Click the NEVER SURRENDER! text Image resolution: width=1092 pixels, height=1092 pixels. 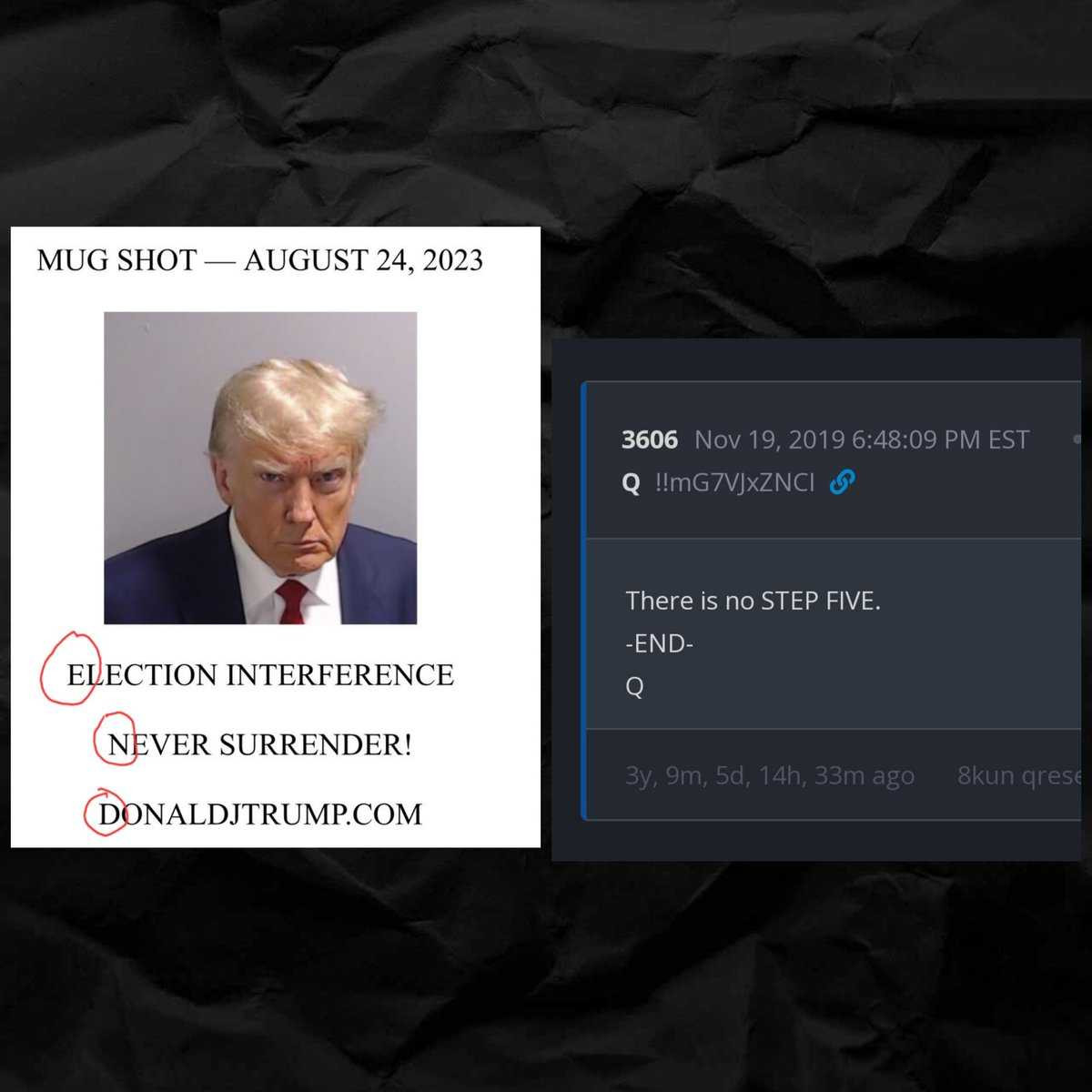pos(259,744)
